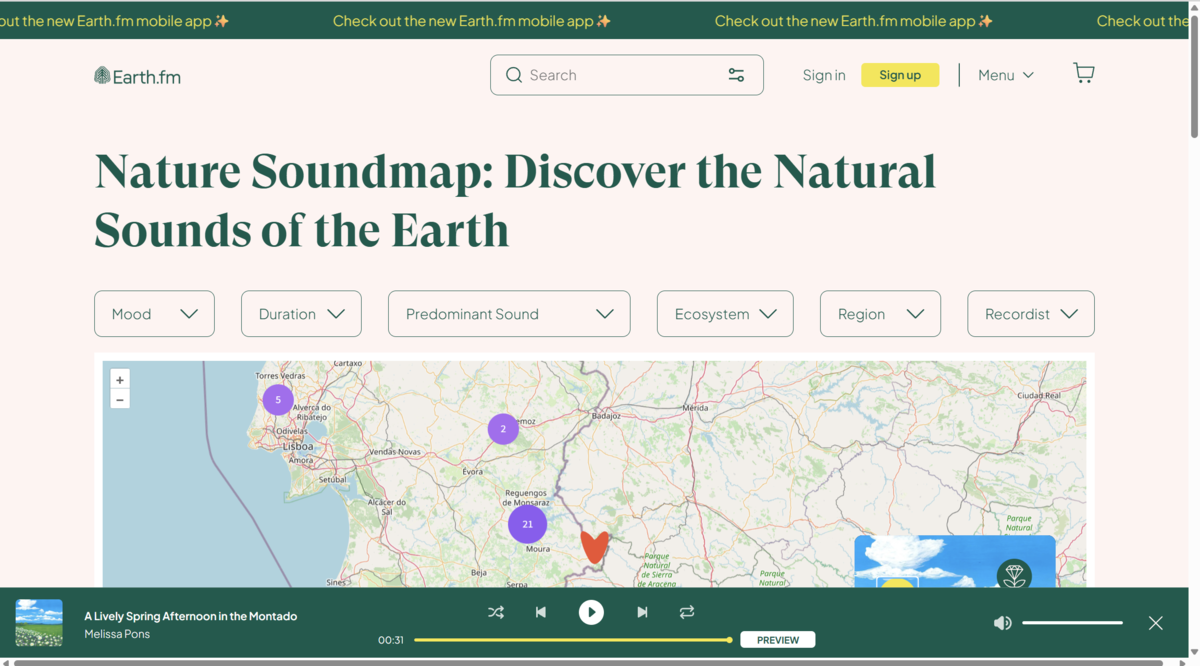
Task: Play the current recording
Action: (591, 612)
